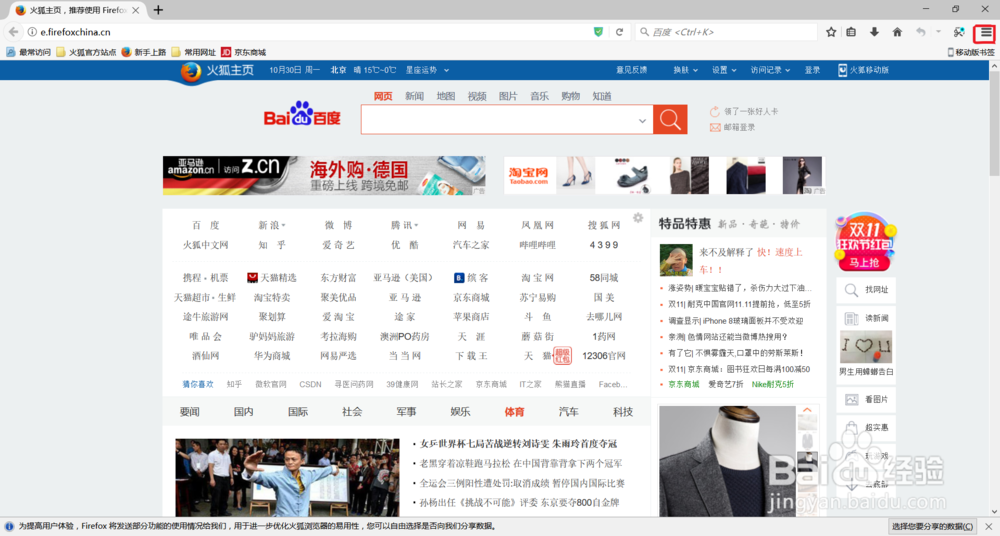Switch to 国际 news tab
Image resolution: width=1000 pixels, height=536 pixels.
pyautogui.click(x=297, y=412)
